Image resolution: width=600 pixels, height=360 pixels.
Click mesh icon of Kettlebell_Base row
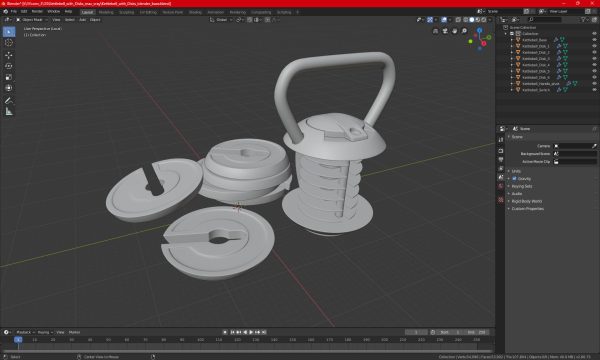tap(562, 40)
